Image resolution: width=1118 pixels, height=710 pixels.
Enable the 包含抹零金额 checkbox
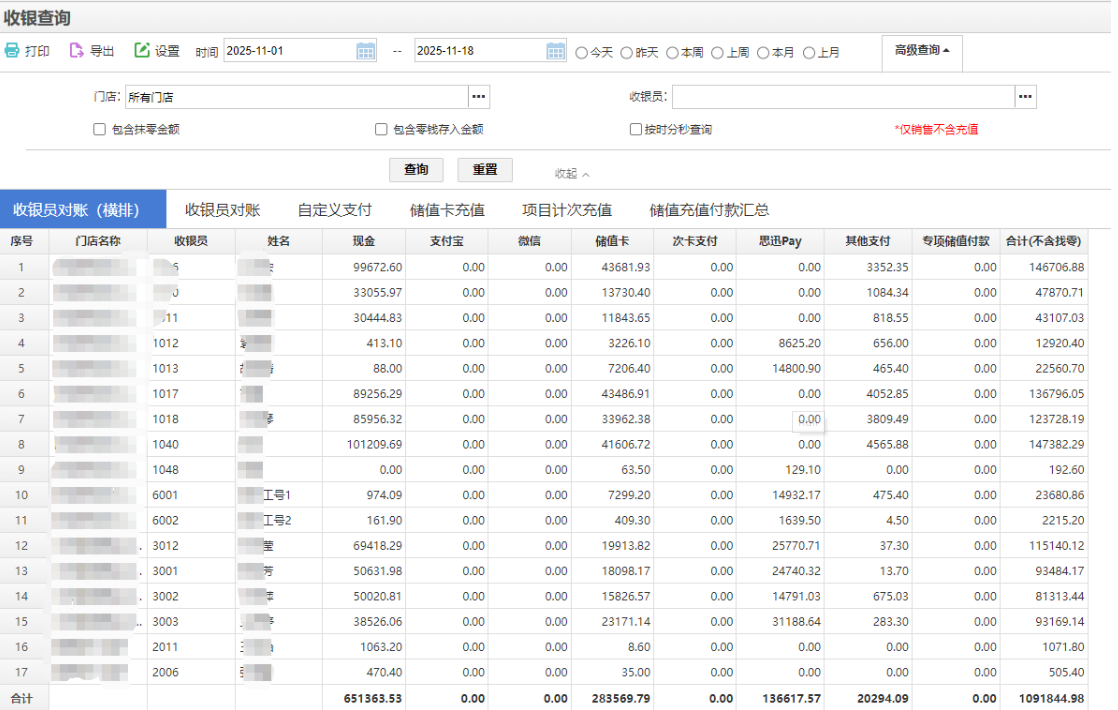tap(99, 129)
